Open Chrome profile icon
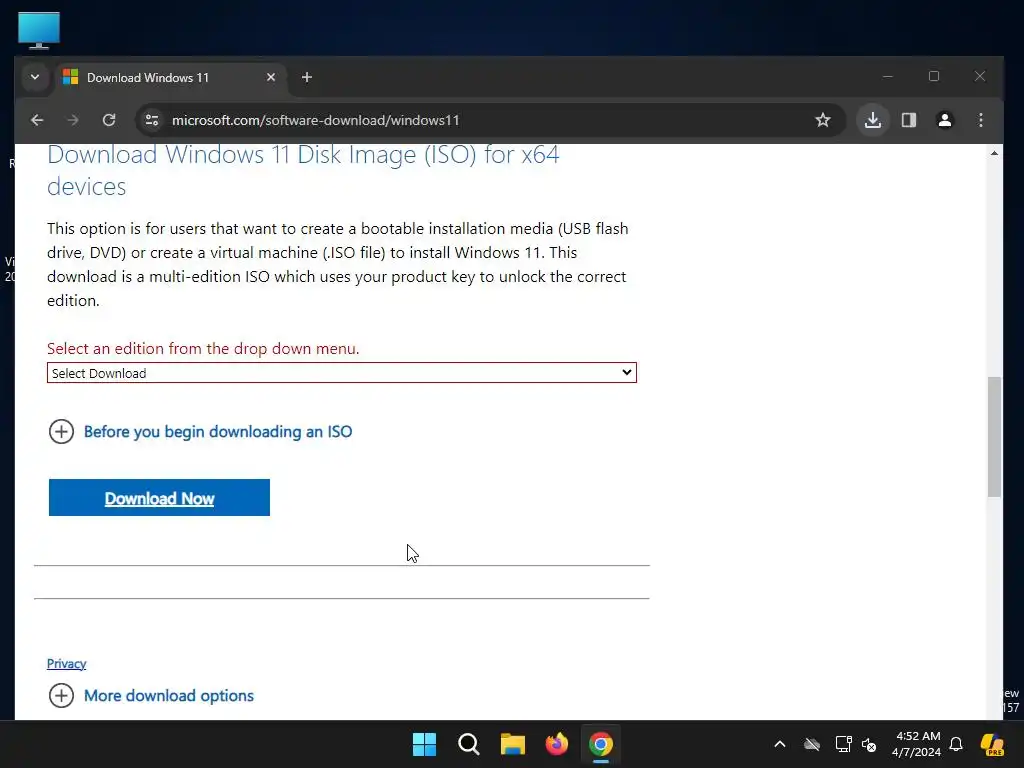Screen dimensions: 1024x768 click(944, 120)
